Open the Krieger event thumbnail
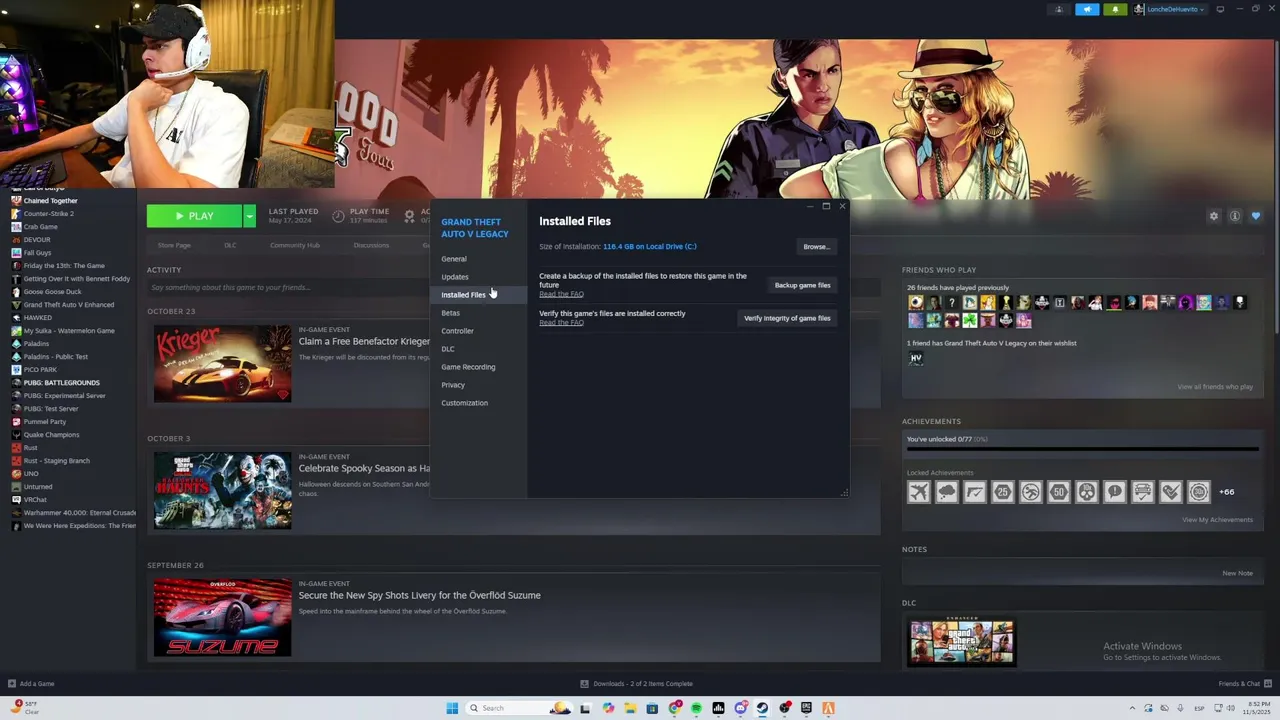This screenshot has height=720, width=1280. pyautogui.click(x=222, y=363)
